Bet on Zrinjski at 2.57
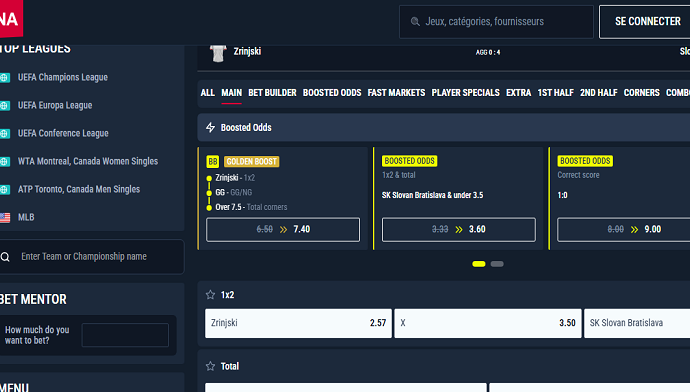Image resolution: width=690 pixels, height=392 pixels. 298,323
